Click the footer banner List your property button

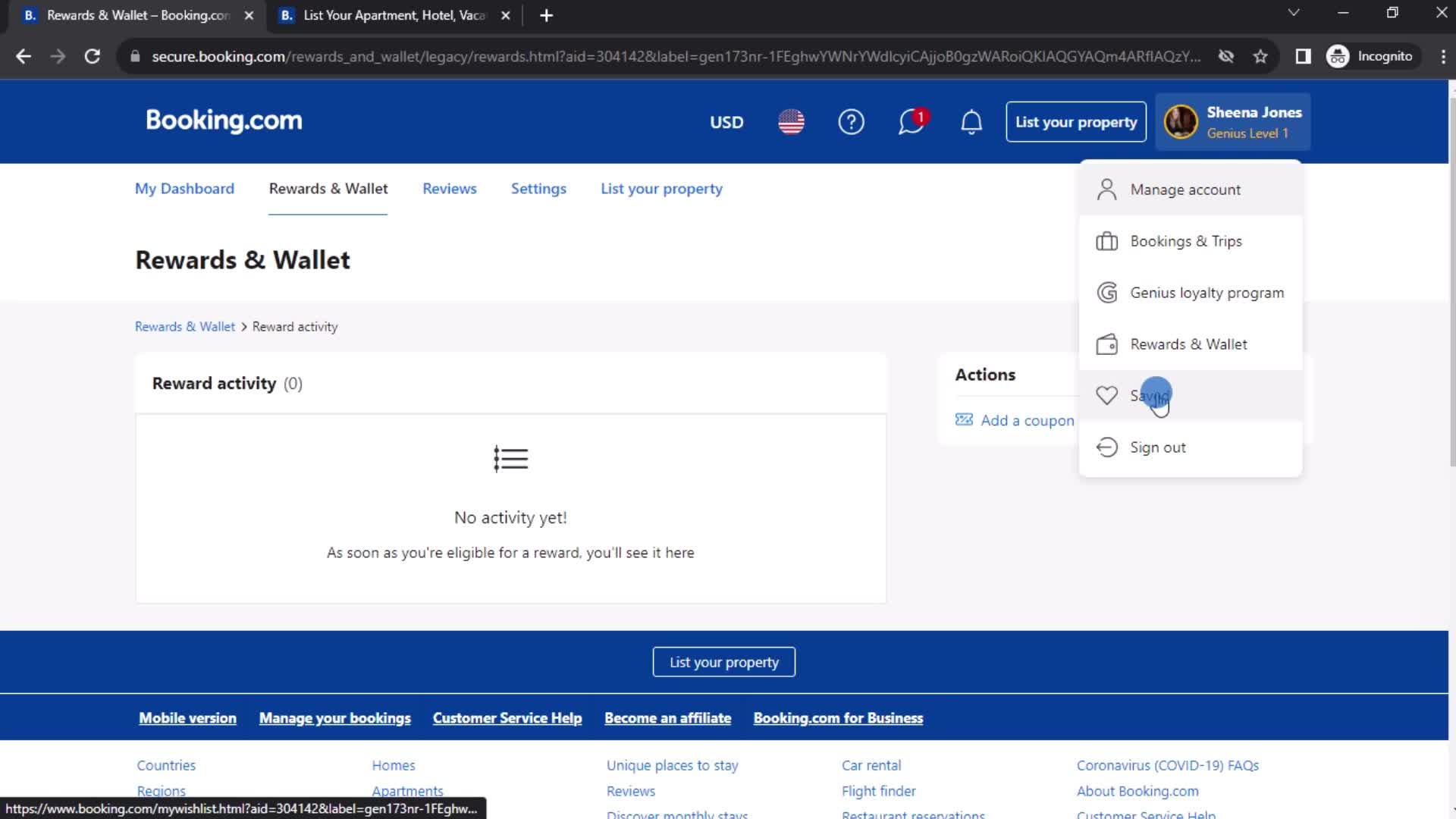coord(724,662)
